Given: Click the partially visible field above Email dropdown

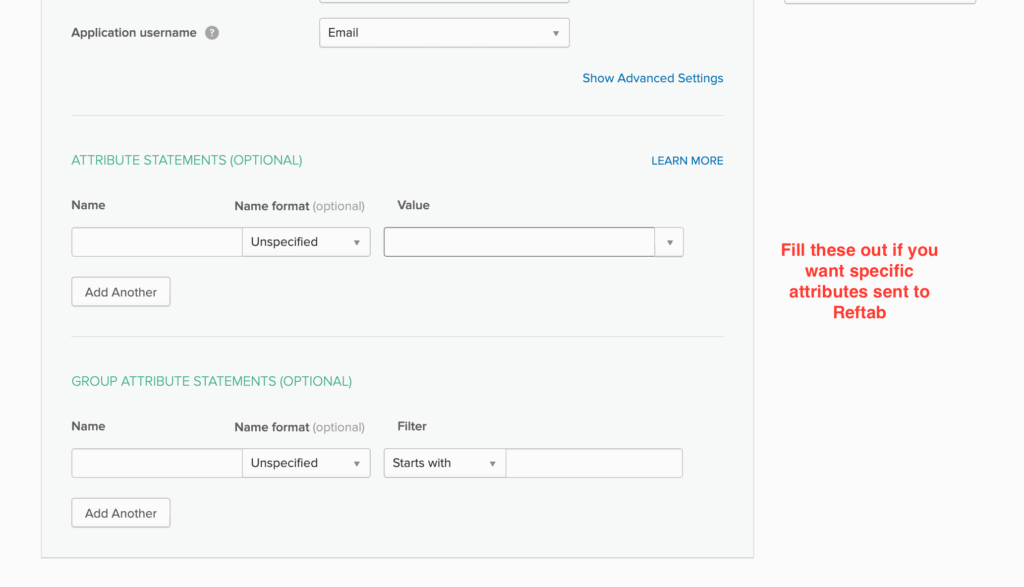Looking at the screenshot, I should [444, 1].
